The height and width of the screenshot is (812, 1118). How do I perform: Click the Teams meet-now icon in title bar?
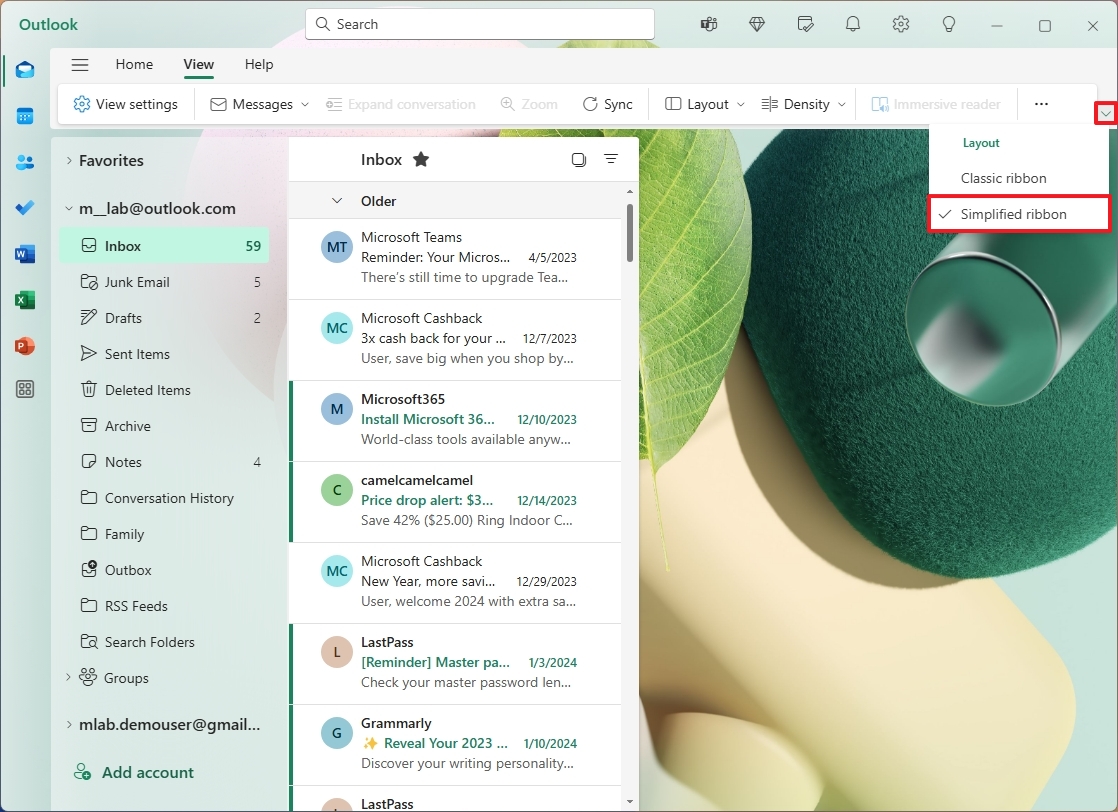click(x=709, y=24)
